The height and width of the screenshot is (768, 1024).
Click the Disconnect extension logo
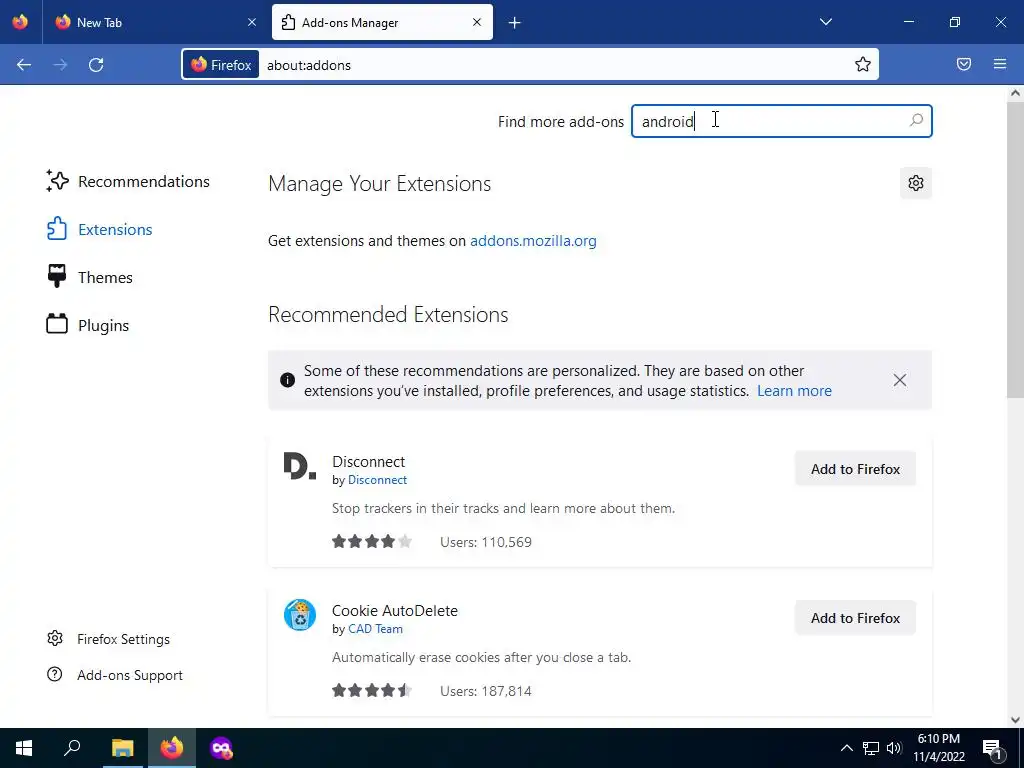tap(300, 466)
